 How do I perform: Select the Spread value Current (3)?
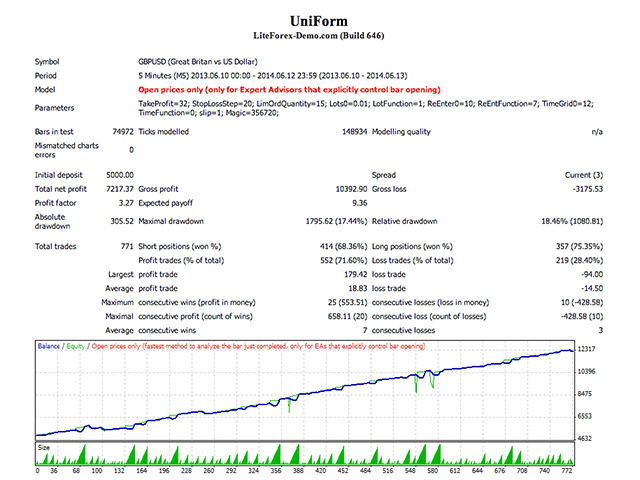point(584,175)
